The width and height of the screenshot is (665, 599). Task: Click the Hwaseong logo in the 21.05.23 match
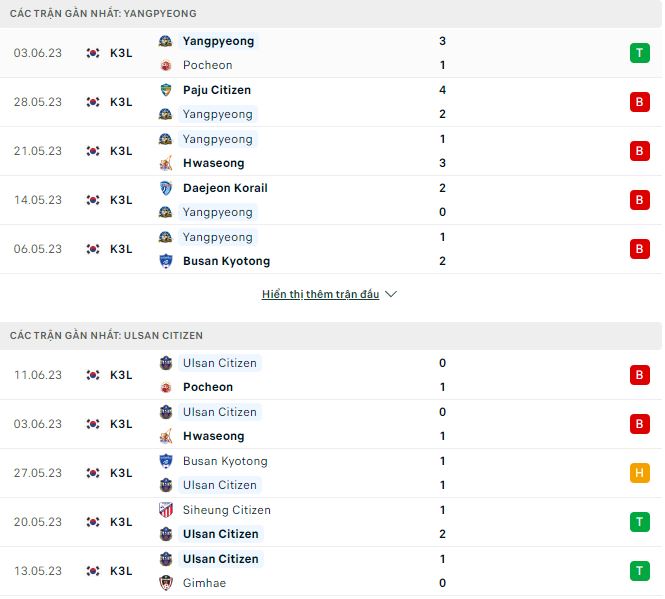pos(165,163)
